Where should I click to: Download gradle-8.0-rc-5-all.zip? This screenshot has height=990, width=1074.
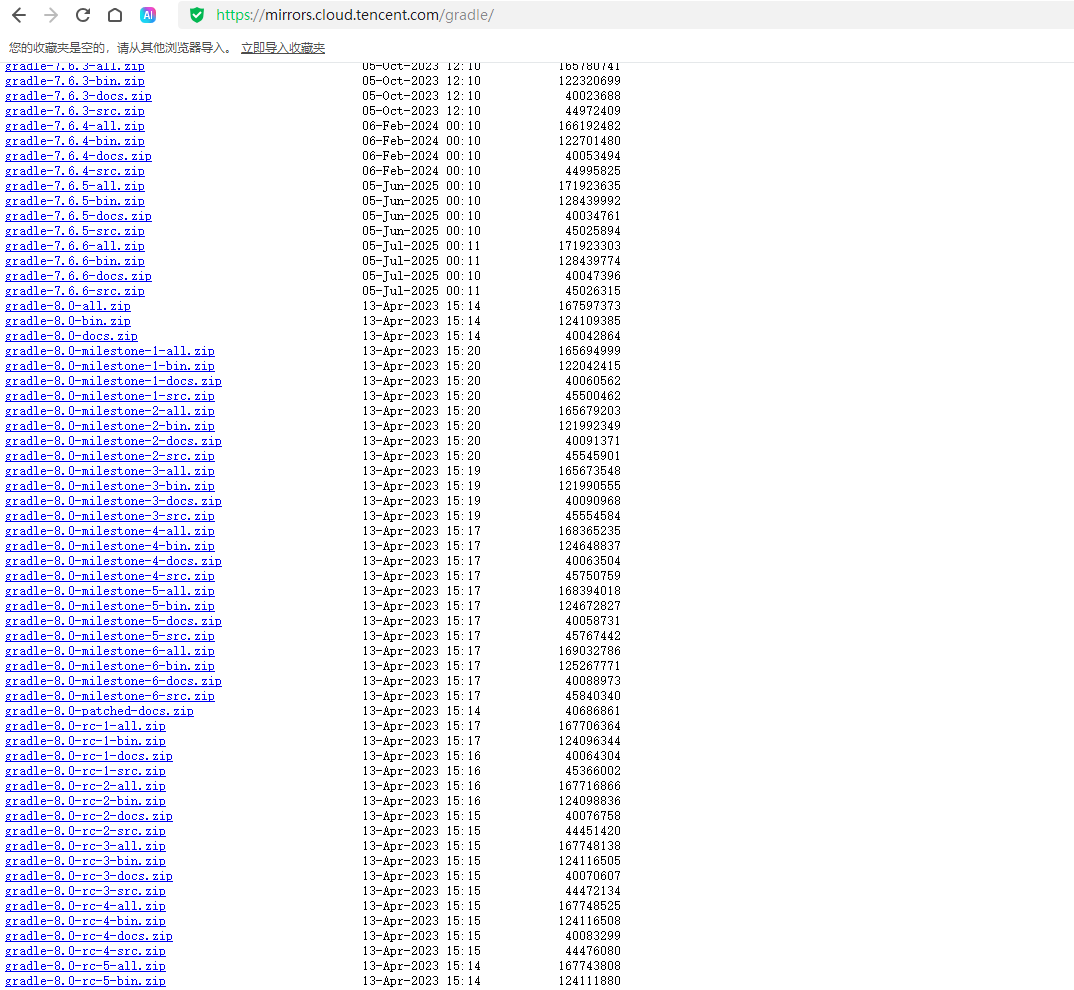coord(85,967)
